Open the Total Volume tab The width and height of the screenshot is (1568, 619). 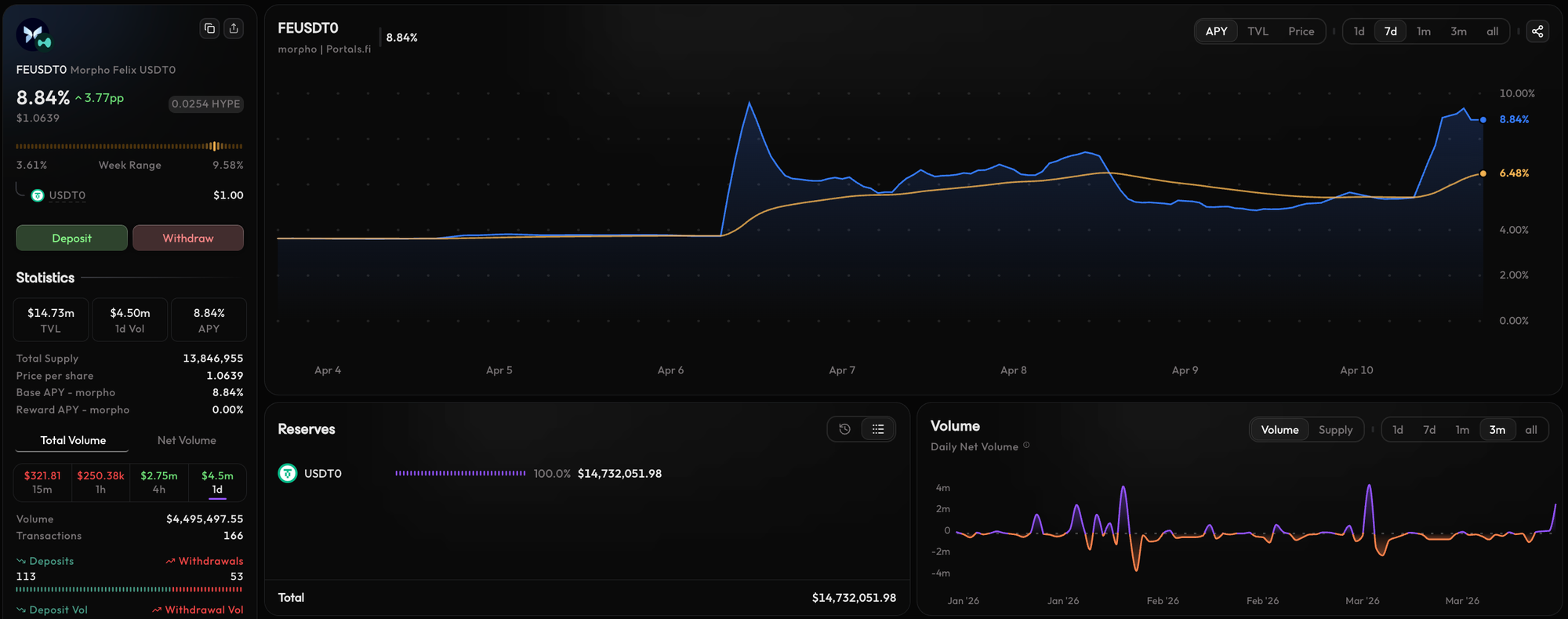[73, 441]
